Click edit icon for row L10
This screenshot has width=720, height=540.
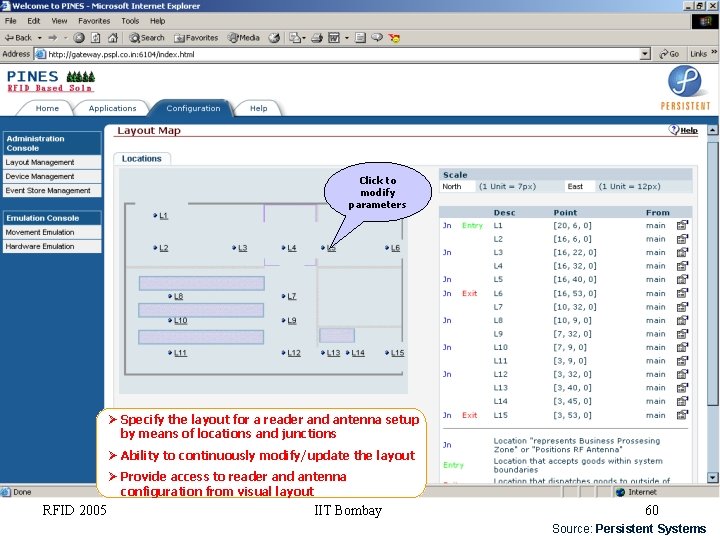point(682,347)
